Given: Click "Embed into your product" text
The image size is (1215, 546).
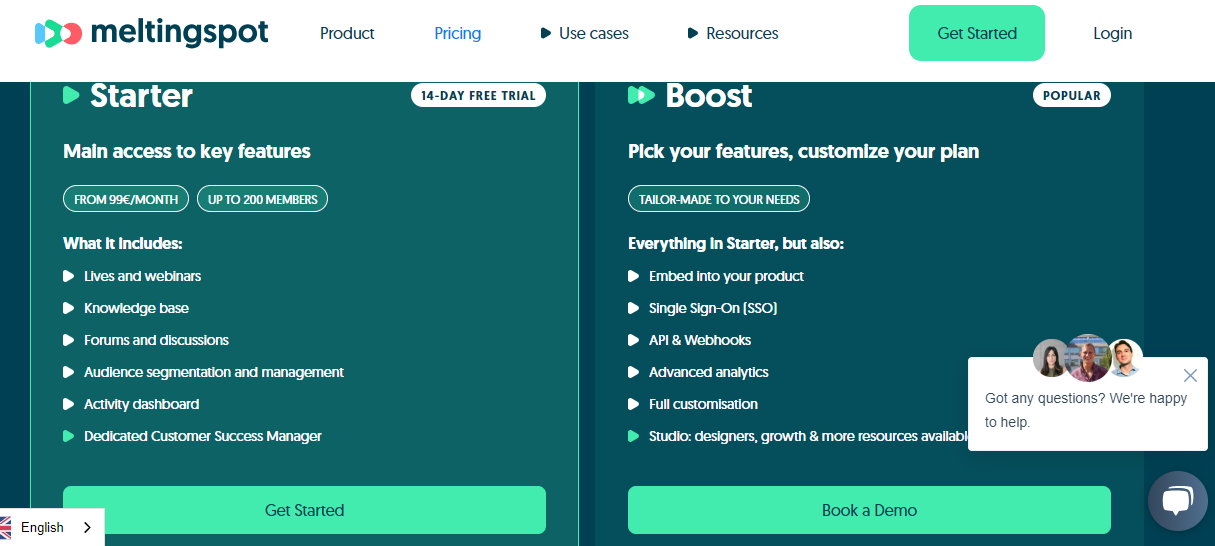Looking at the screenshot, I should point(726,276).
